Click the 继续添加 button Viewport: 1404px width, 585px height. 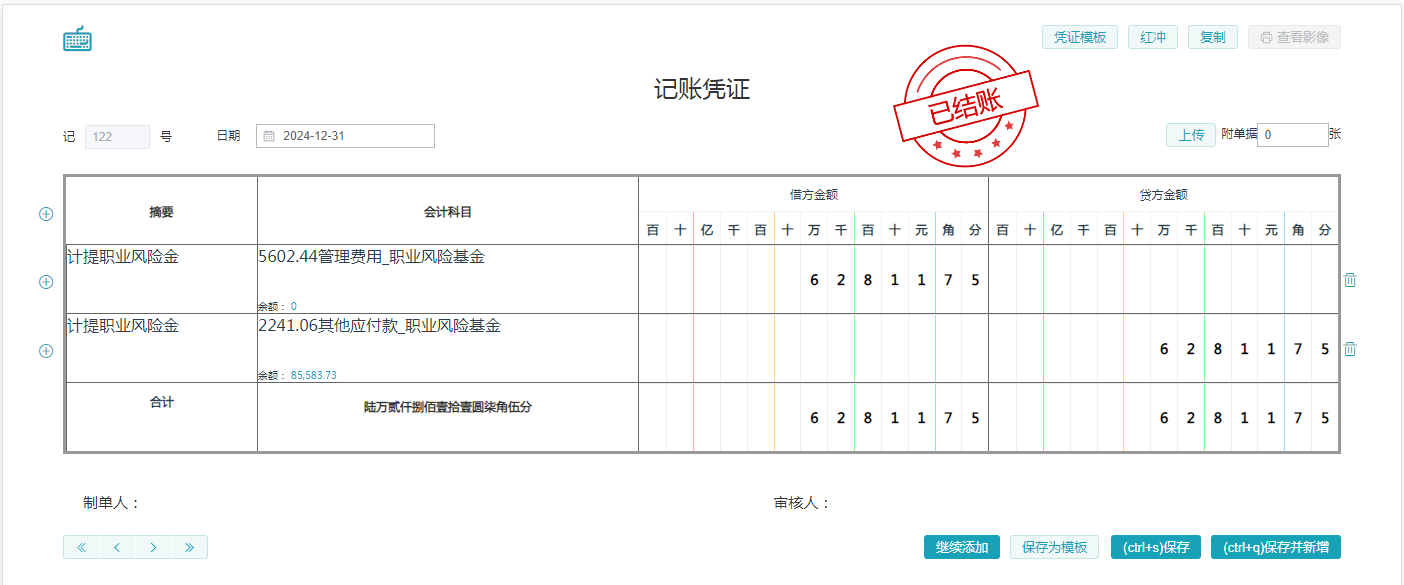point(961,547)
